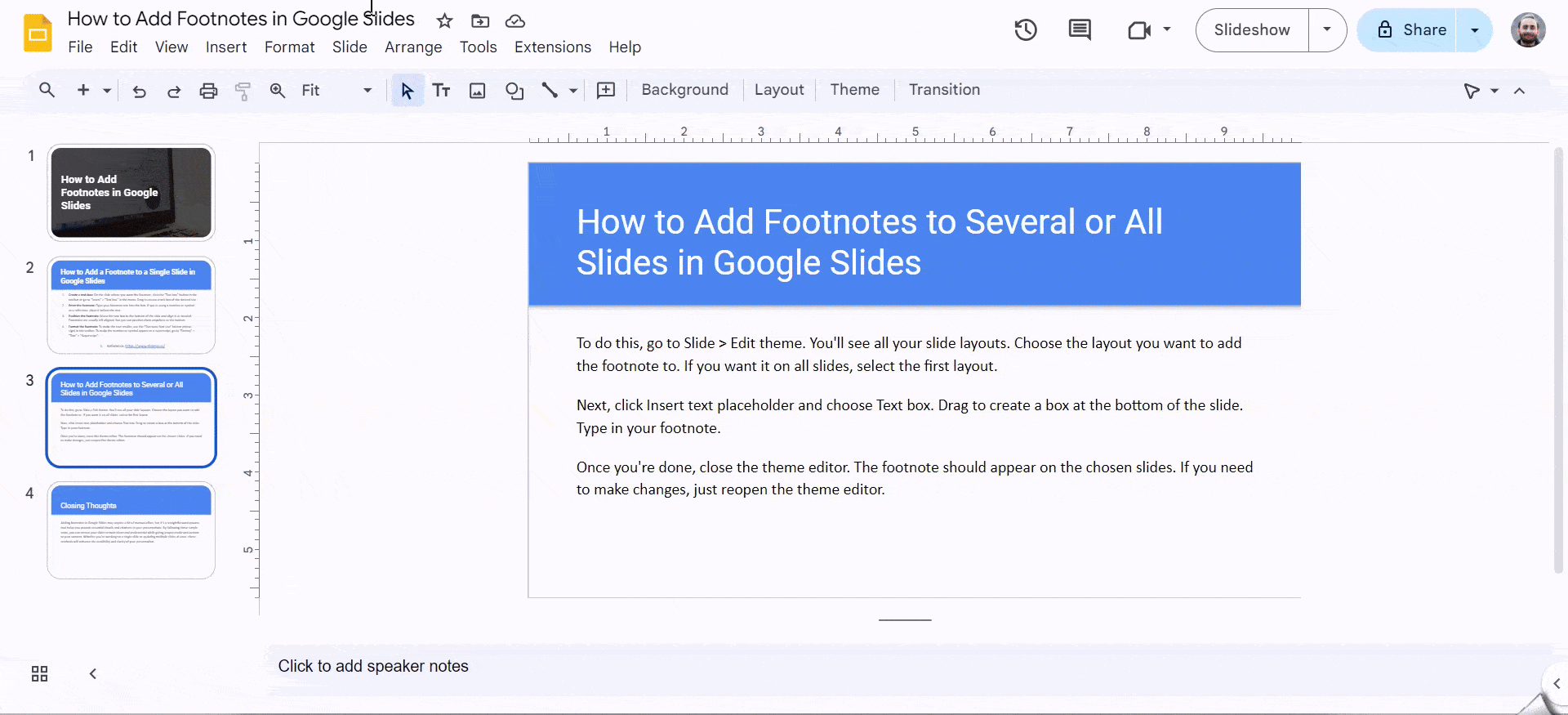The height and width of the screenshot is (715, 1568).
Task: Print the presentation using printer icon
Action: pyautogui.click(x=208, y=91)
